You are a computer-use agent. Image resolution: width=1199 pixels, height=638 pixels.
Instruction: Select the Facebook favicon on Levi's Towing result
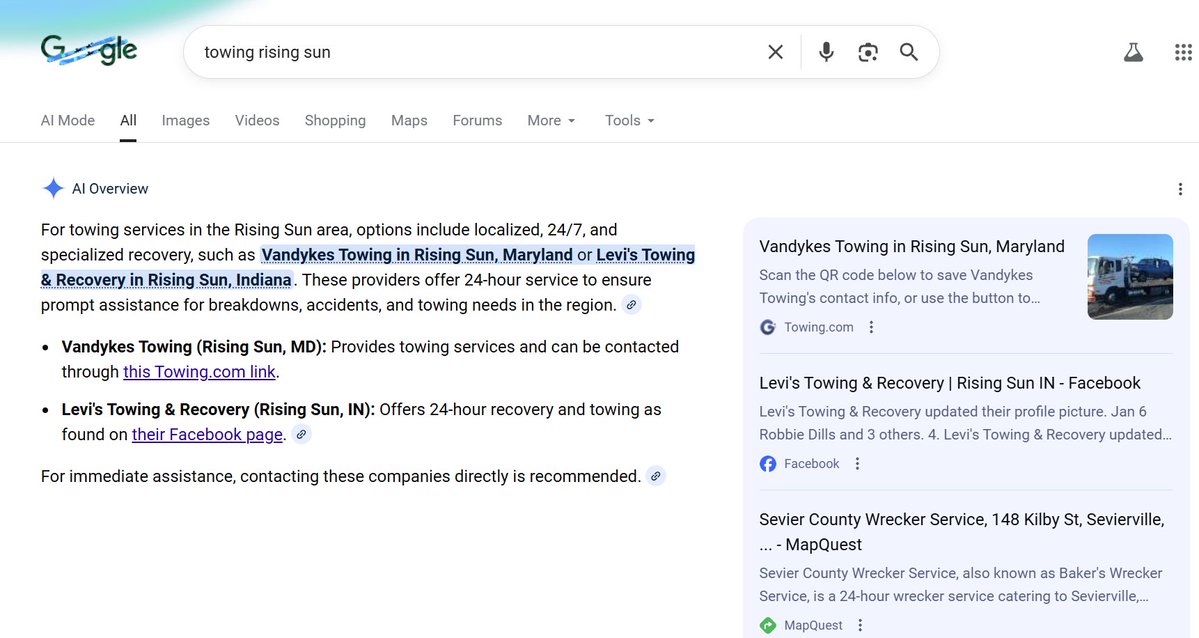(767, 463)
